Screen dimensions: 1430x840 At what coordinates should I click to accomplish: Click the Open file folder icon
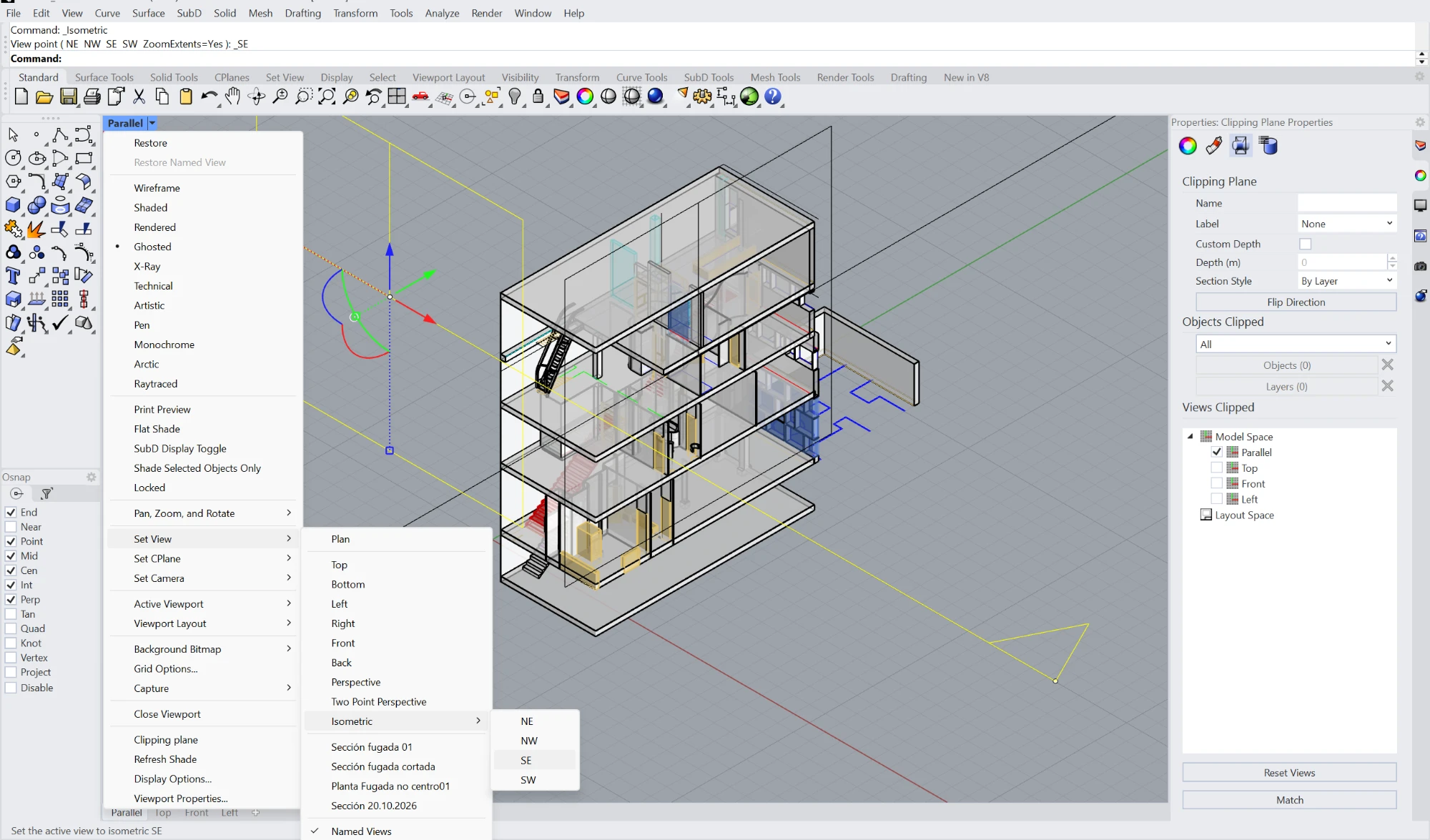pyautogui.click(x=44, y=97)
